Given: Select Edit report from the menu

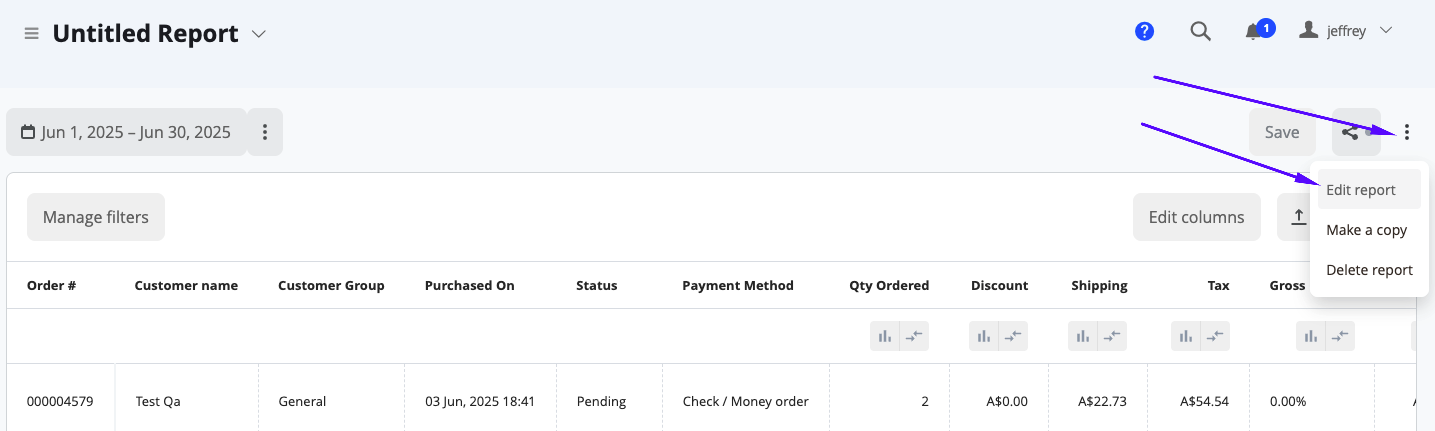Looking at the screenshot, I should tap(1369, 190).
